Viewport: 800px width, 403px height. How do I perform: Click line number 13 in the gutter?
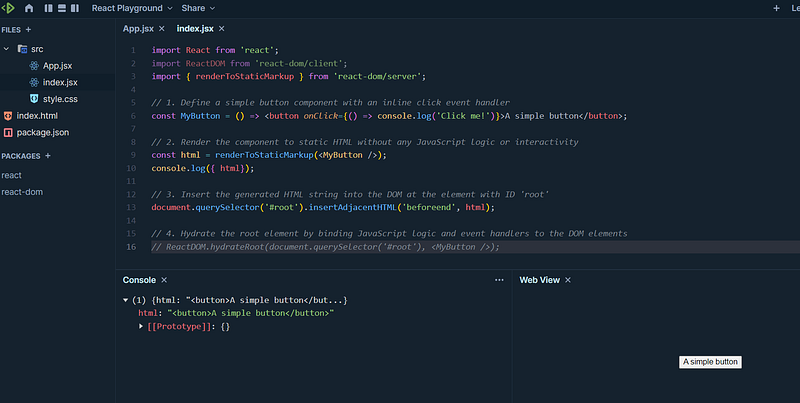click(131, 207)
